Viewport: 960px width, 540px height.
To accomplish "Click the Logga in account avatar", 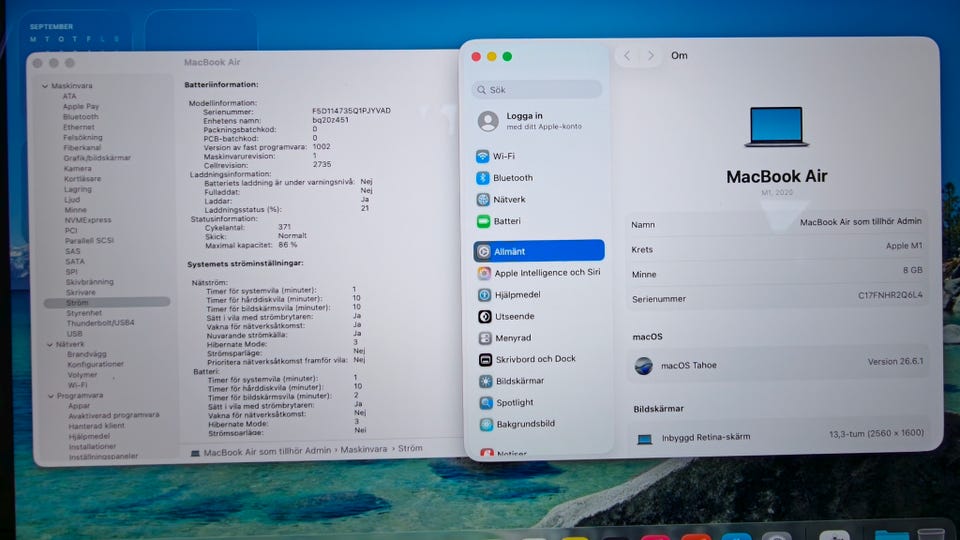I will tap(488, 121).
